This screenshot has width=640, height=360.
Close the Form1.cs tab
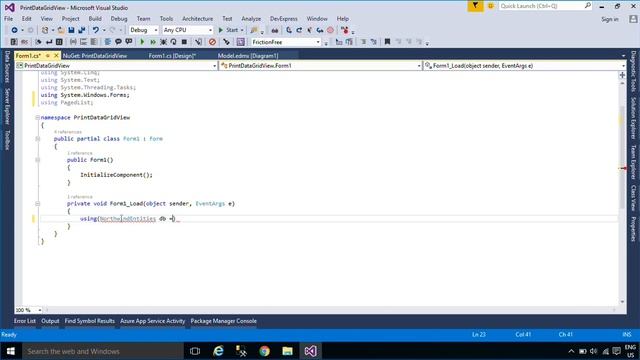pyautogui.click(x=56, y=56)
